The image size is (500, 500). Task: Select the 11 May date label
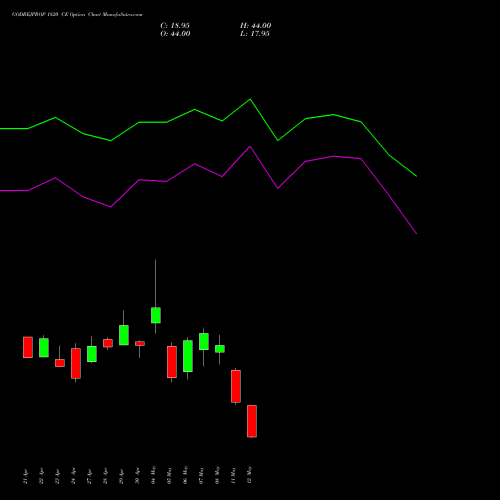click(x=234, y=476)
